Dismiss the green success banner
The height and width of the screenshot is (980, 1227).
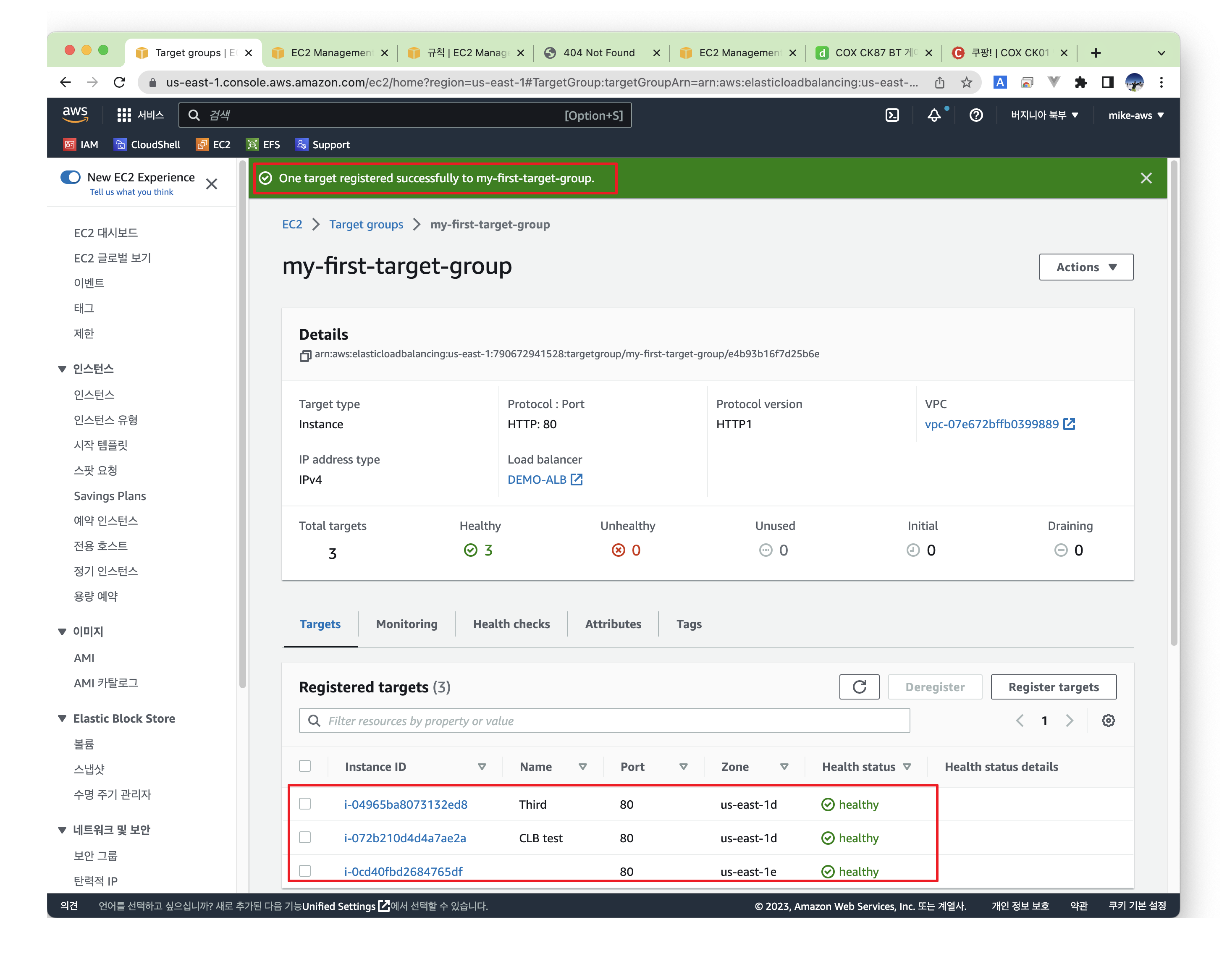coord(1146,178)
